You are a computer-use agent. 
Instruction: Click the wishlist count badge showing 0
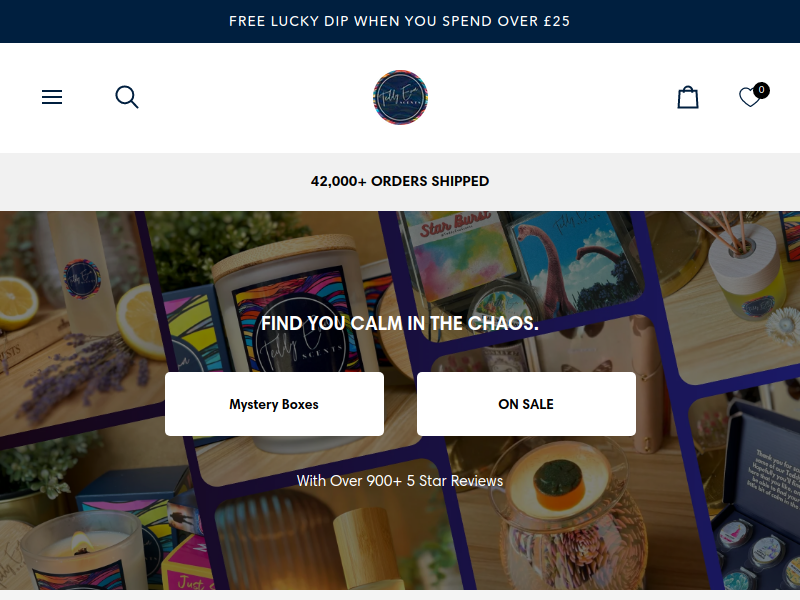click(761, 90)
